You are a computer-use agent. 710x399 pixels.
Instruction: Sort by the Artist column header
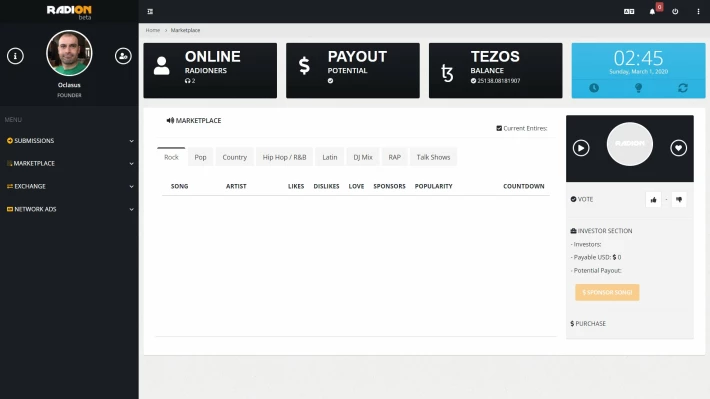coord(236,186)
